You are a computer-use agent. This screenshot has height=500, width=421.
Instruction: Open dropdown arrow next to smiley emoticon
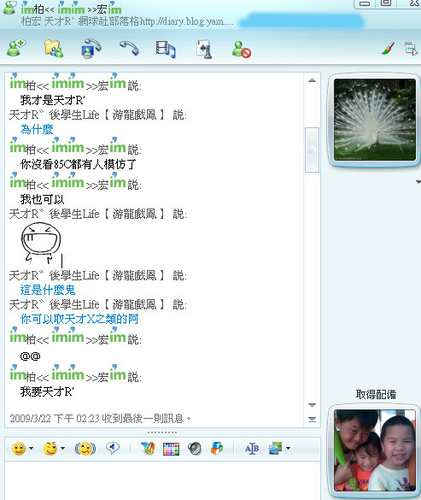point(31,448)
